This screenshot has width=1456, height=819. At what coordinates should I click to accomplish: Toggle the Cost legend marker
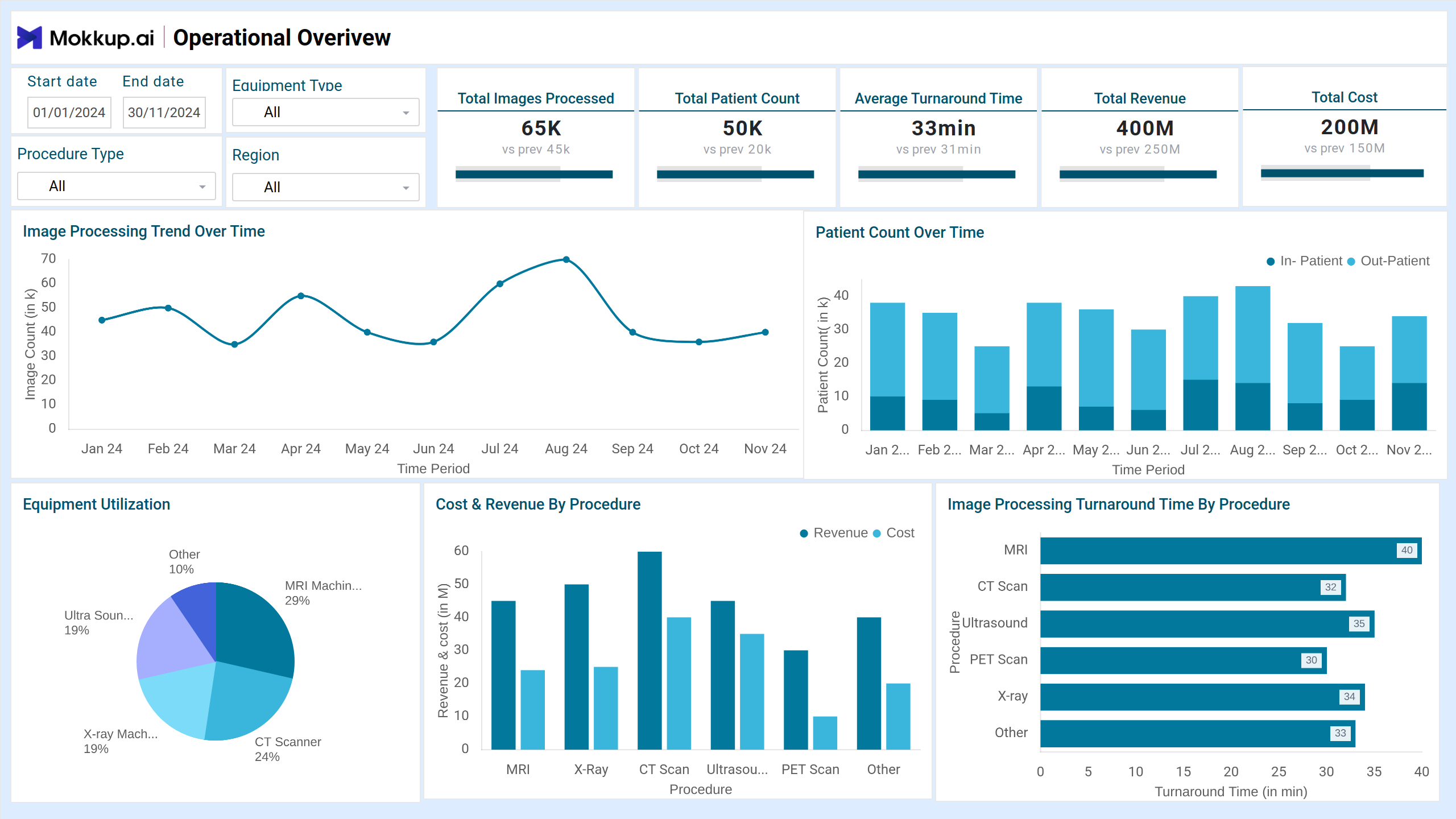(877, 533)
